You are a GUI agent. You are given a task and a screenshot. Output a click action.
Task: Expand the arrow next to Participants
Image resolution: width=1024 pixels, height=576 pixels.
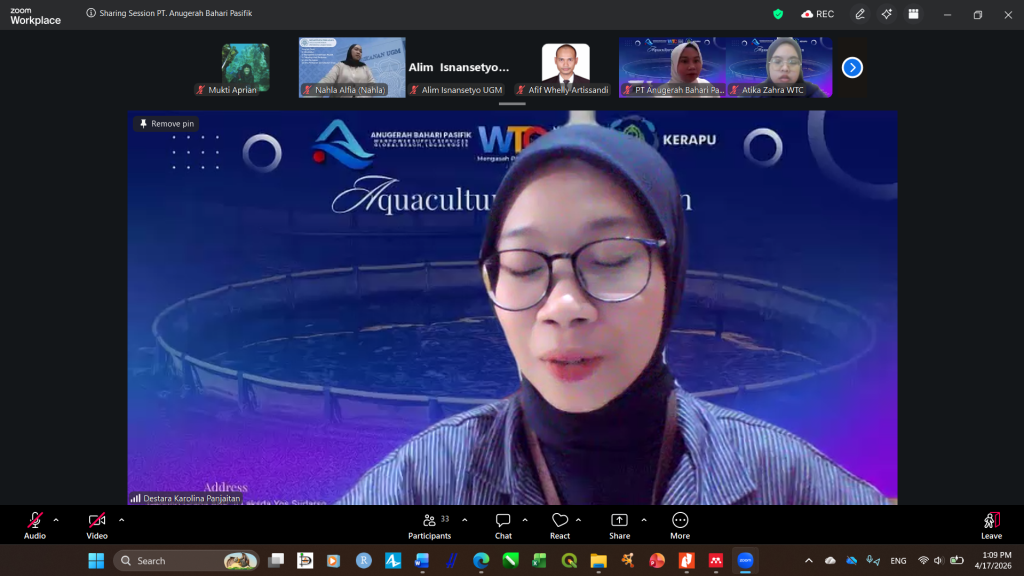tap(464, 520)
